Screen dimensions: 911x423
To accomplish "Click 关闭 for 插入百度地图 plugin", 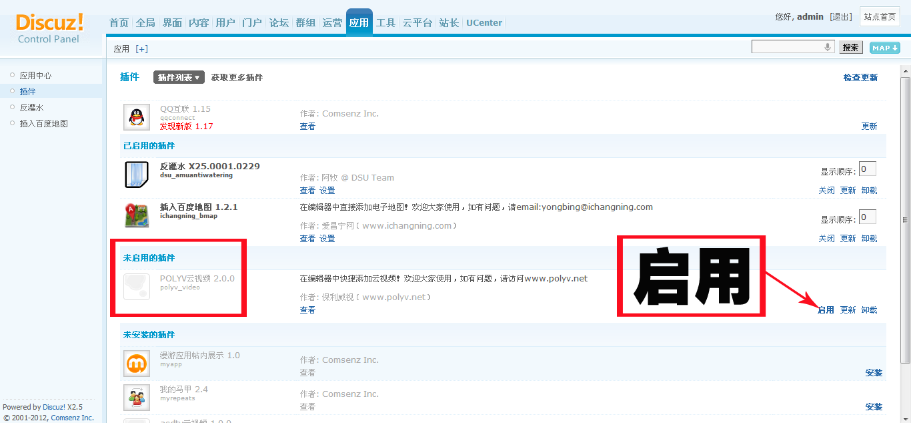I will tap(827, 239).
